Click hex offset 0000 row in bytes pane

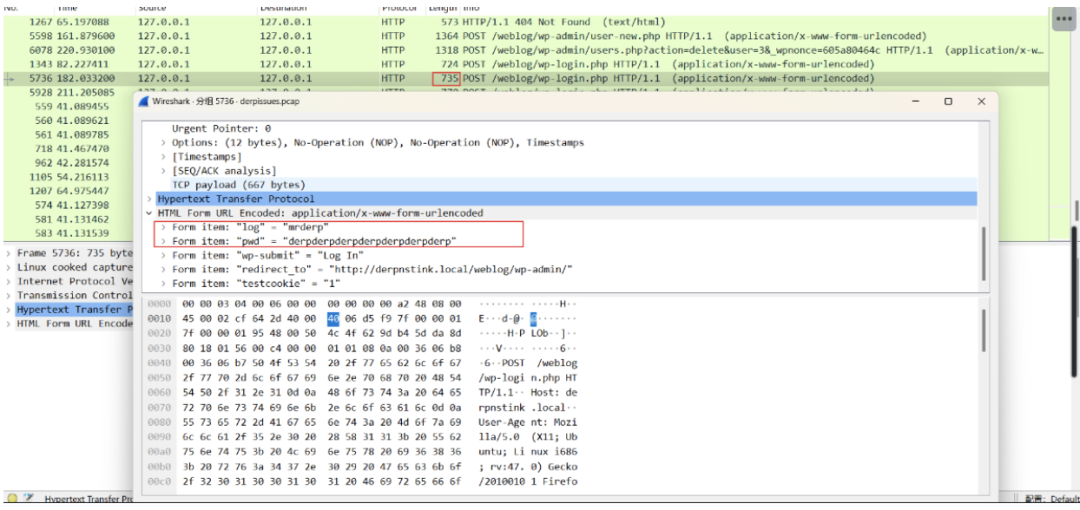pos(158,304)
